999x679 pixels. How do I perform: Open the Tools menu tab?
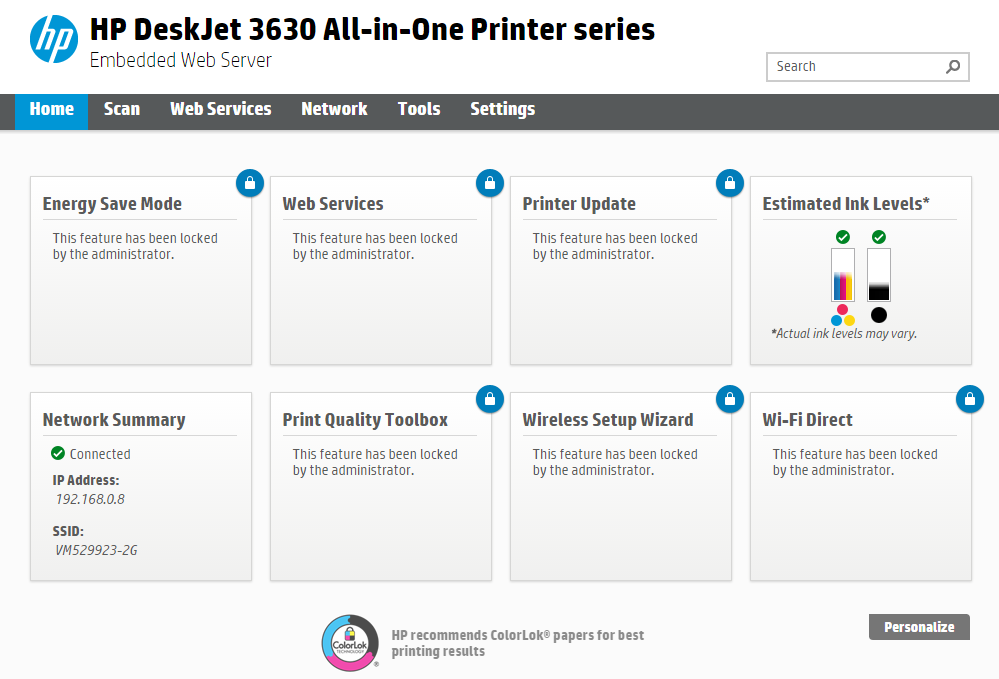click(419, 110)
